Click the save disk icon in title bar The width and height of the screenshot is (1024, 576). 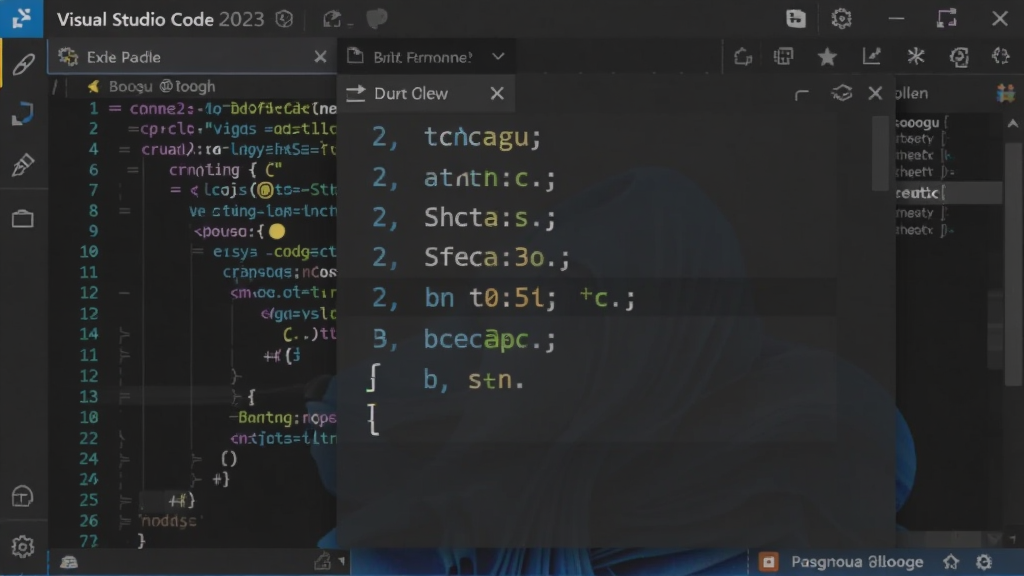pyautogui.click(x=795, y=18)
